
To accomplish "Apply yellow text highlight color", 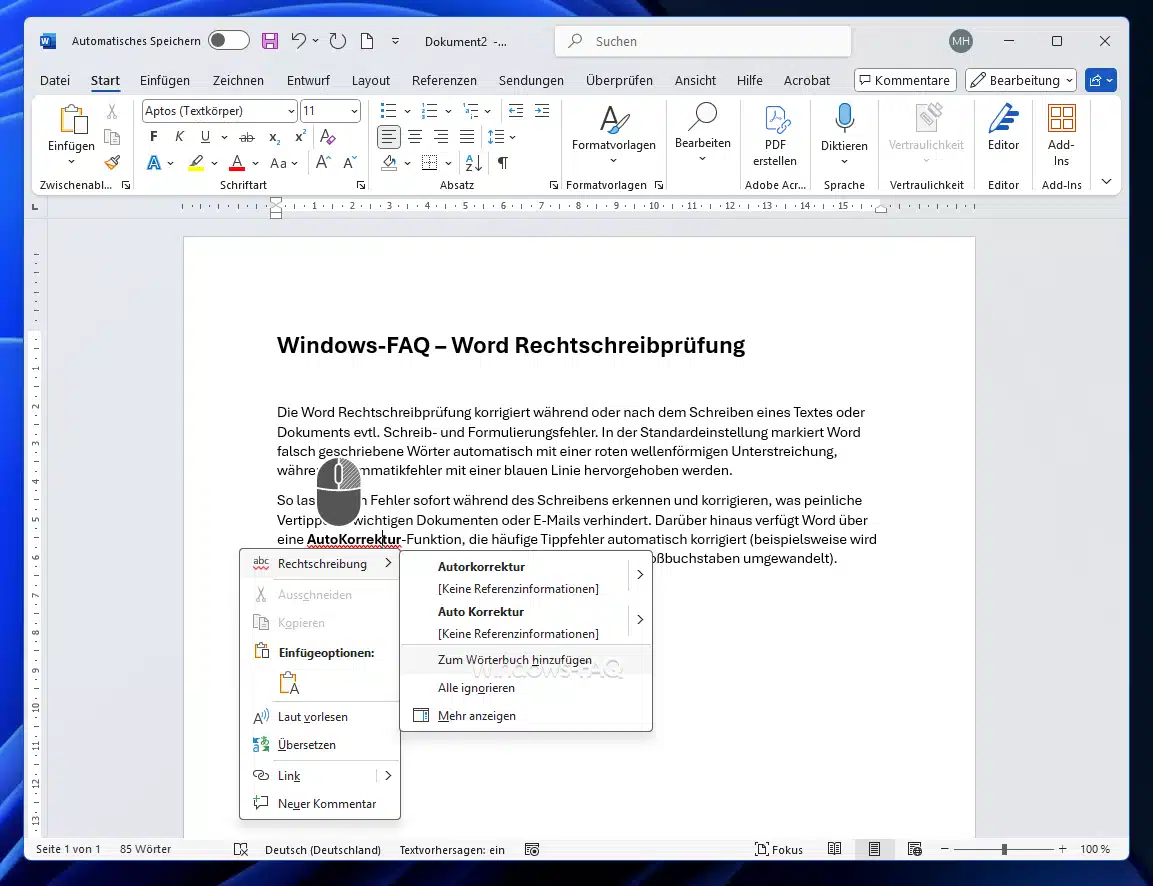I will pyautogui.click(x=196, y=162).
